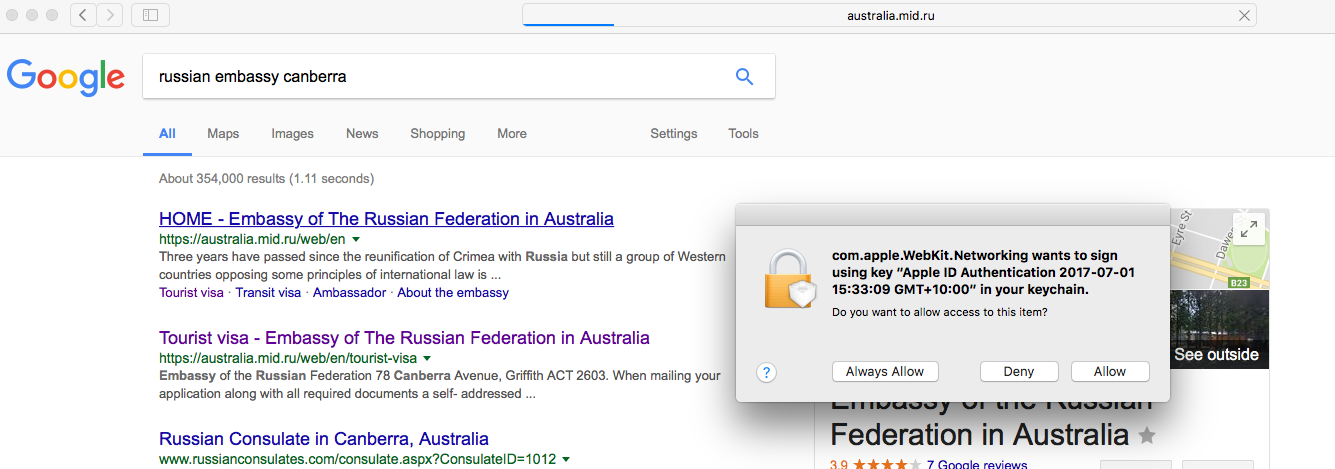Click the About 354,000 results text

point(266,179)
